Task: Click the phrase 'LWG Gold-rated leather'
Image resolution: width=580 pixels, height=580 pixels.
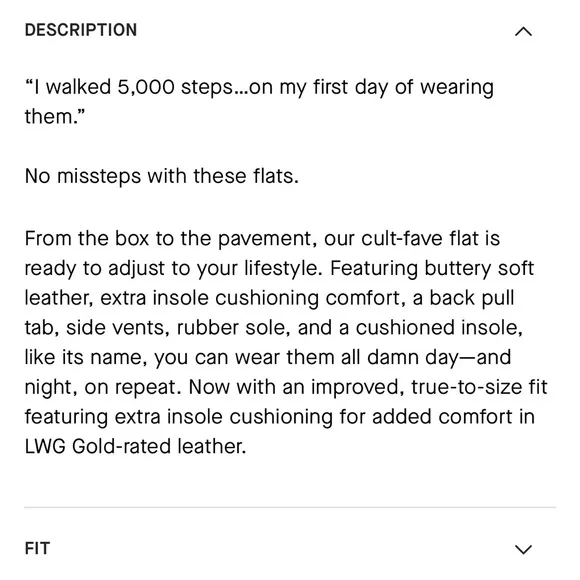Action: 134,446
